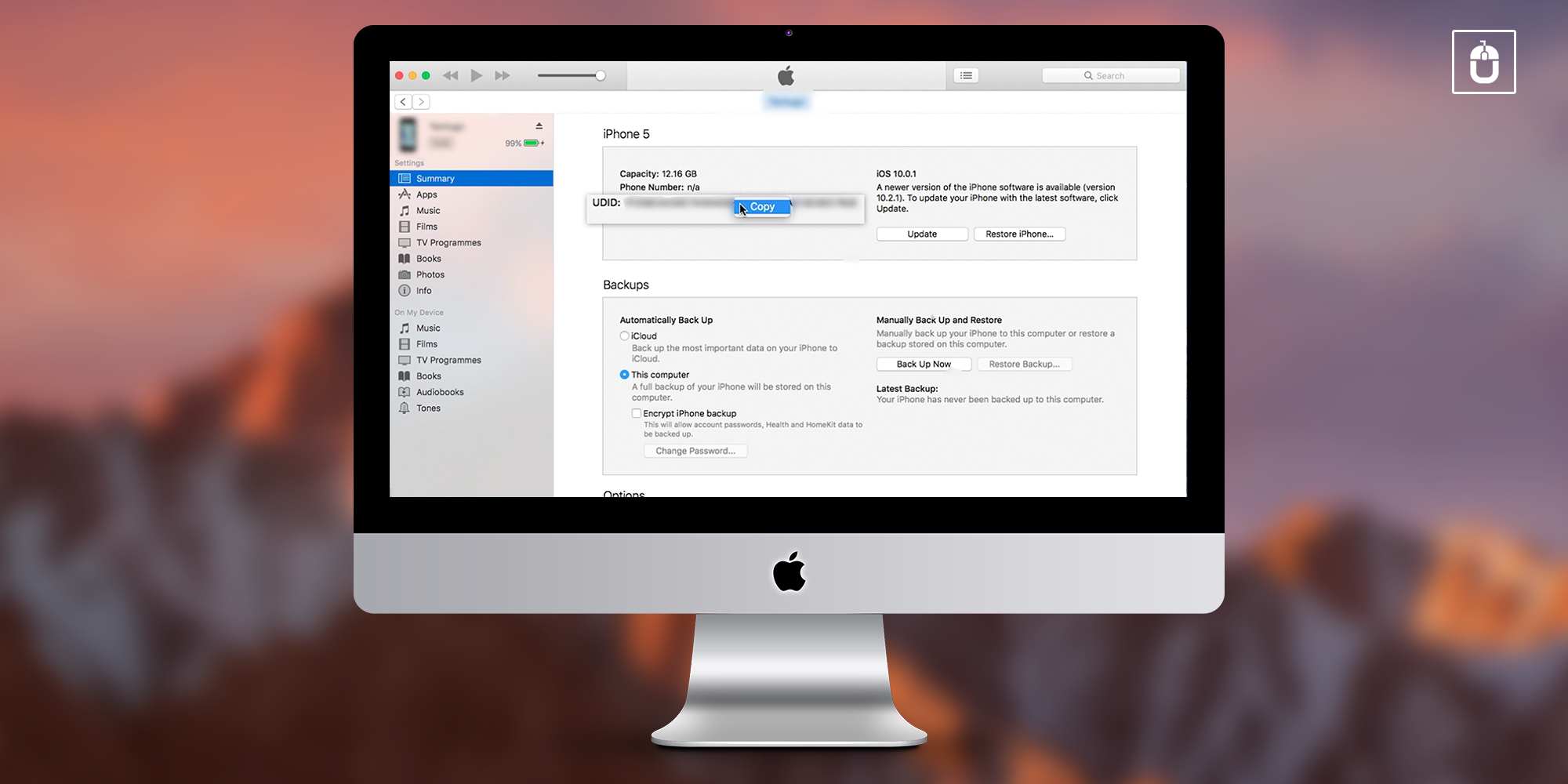Open Photos in the Settings sidebar
This screenshot has height=784, width=1568.
(430, 274)
